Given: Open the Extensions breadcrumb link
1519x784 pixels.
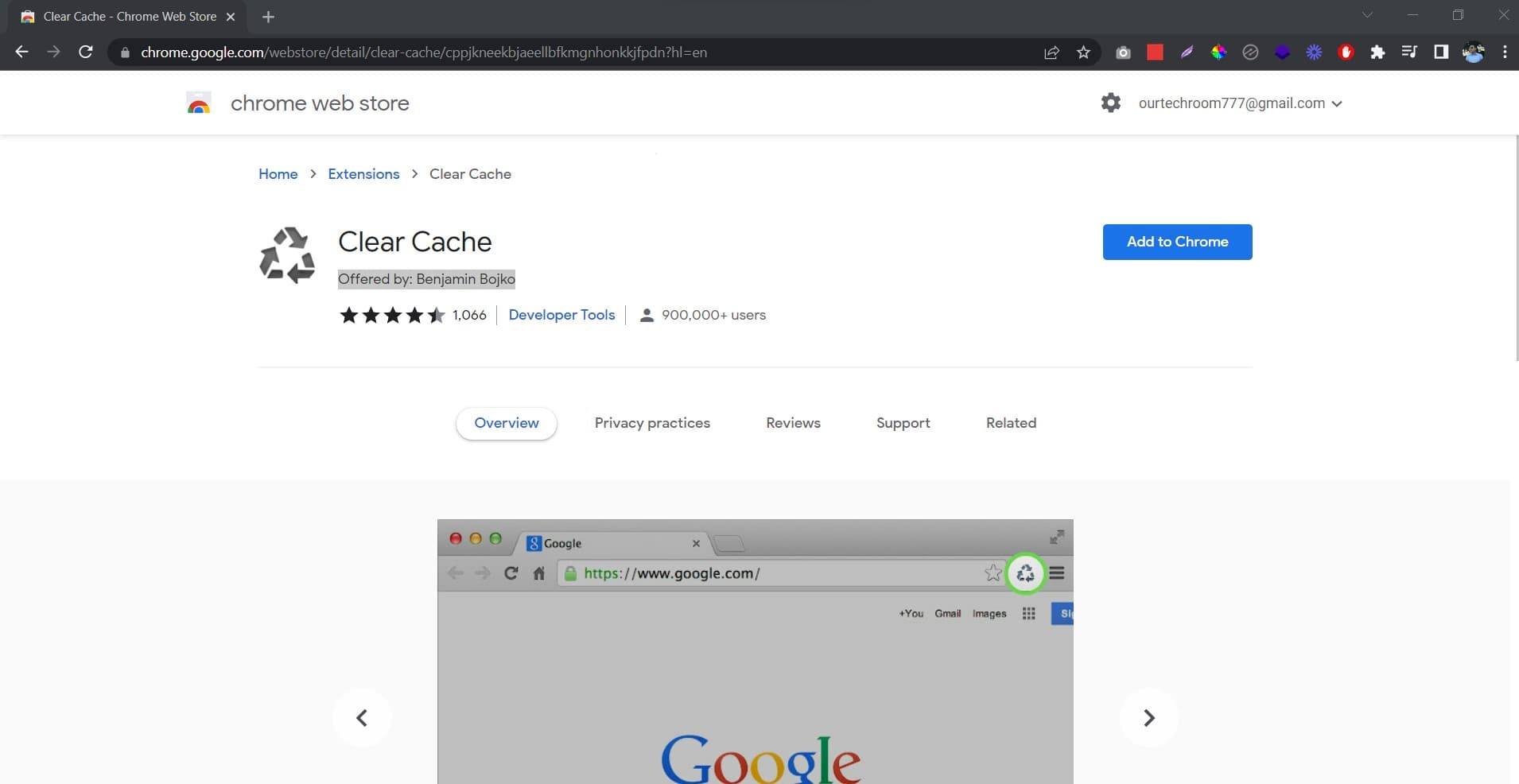Looking at the screenshot, I should (x=363, y=174).
